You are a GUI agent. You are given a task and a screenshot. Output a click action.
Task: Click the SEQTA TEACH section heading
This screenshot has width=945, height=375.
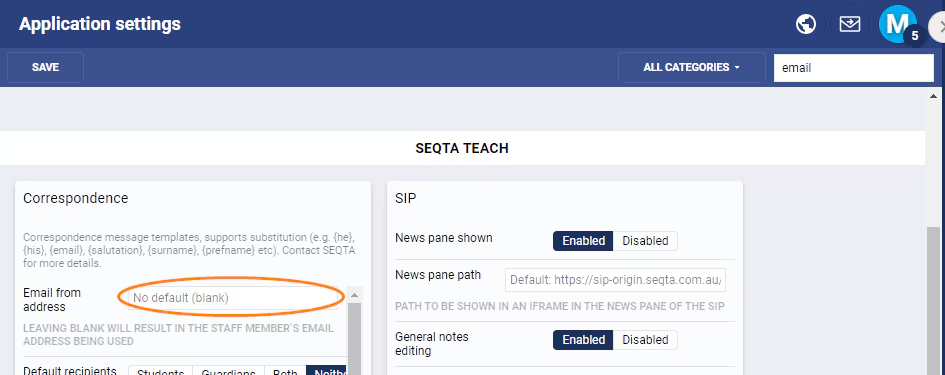pos(462,148)
